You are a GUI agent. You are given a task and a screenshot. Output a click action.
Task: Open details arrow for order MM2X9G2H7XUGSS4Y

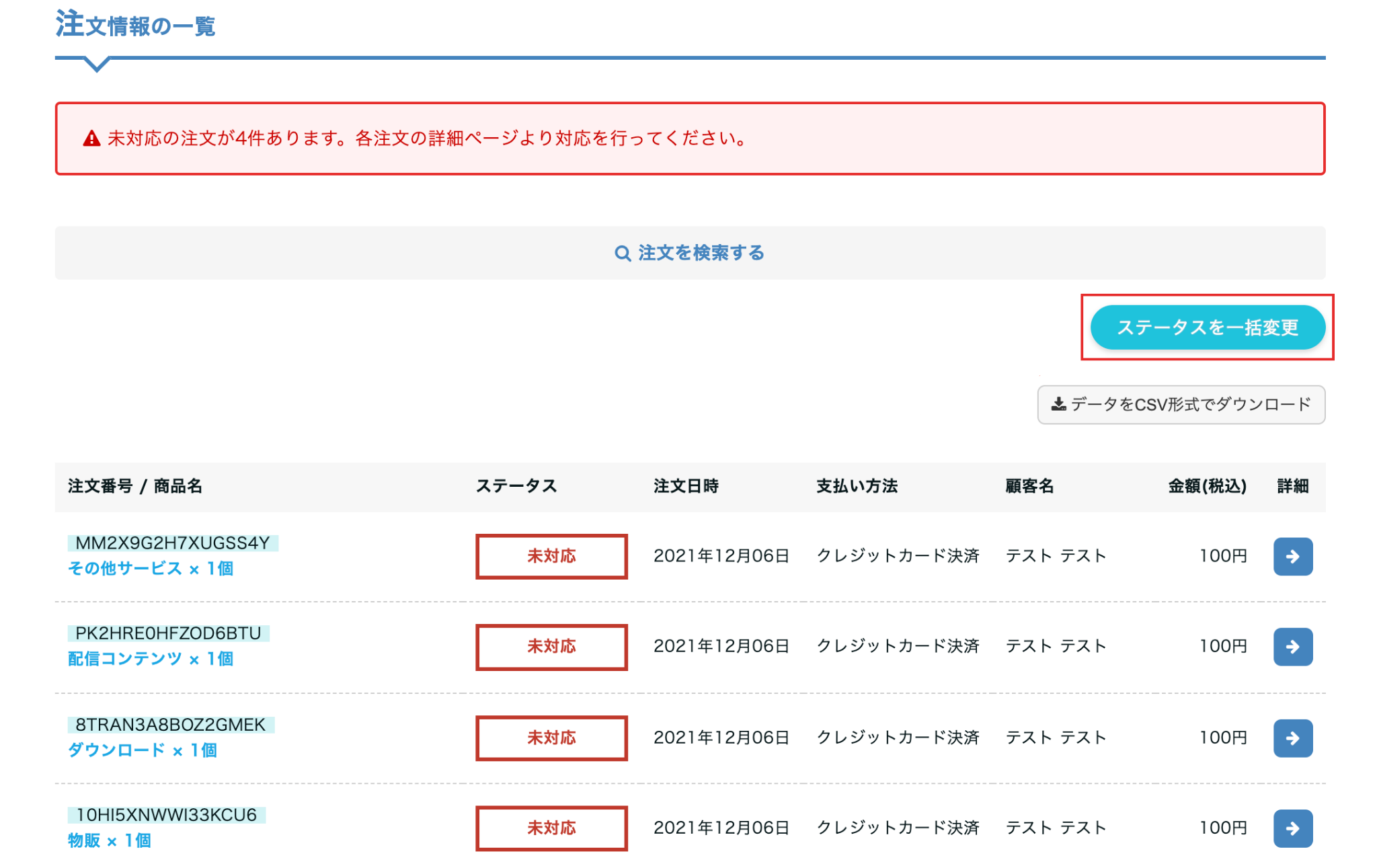pyautogui.click(x=1292, y=556)
